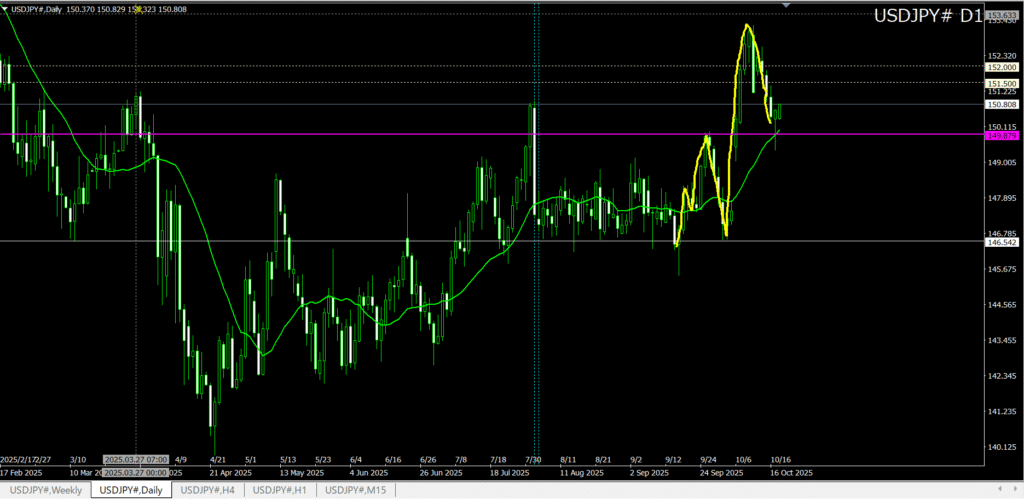1024x499 pixels.
Task: Click the magenta 149.879 price label
Action: pyautogui.click(x=1001, y=135)
